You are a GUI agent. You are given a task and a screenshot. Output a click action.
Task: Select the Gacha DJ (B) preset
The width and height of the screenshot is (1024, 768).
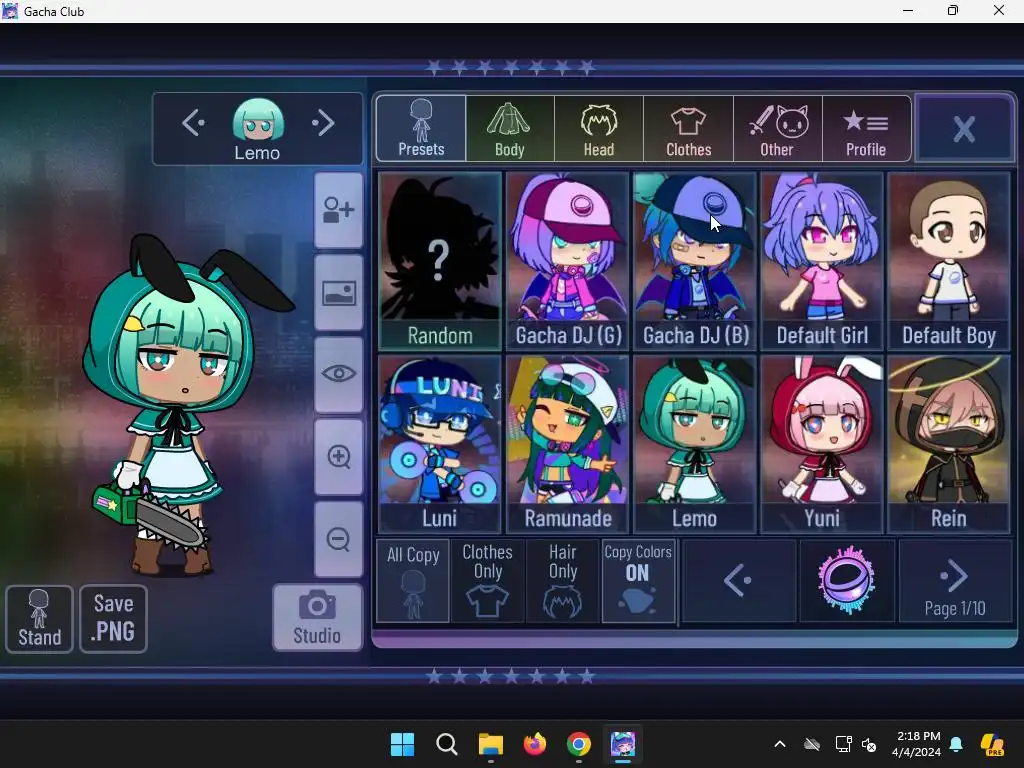tap(695, 261)
